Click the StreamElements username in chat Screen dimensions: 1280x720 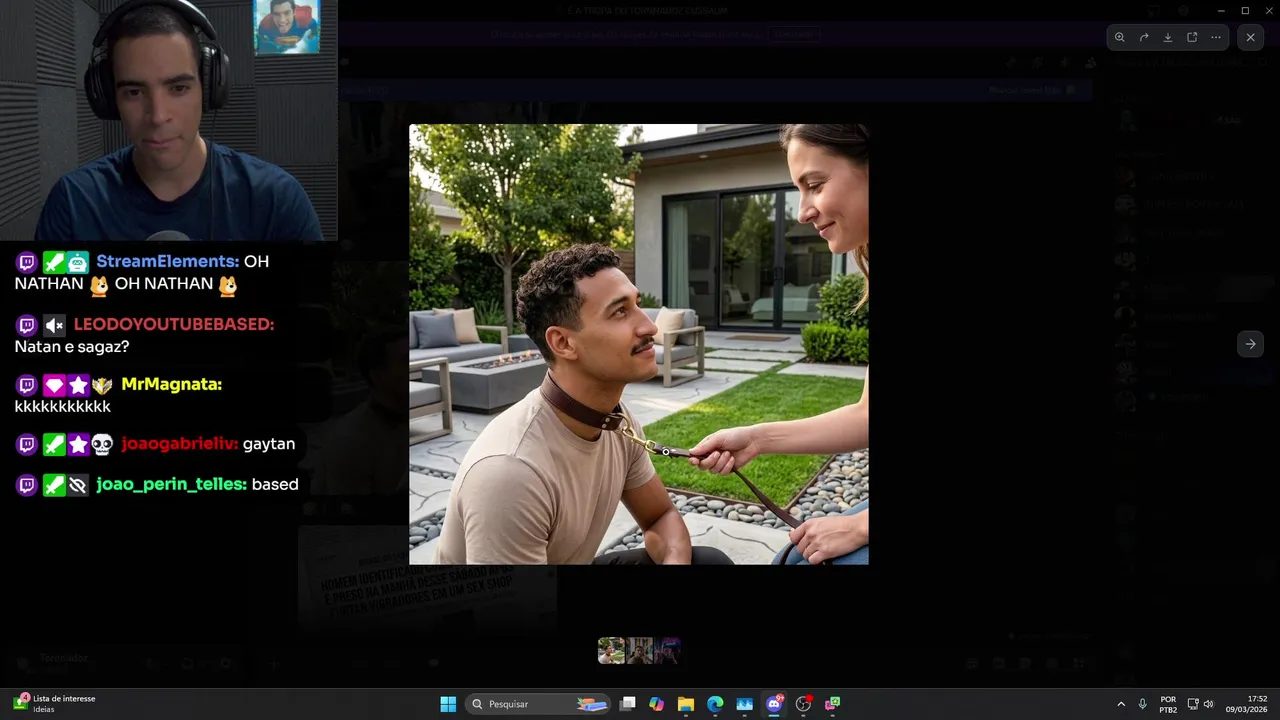click(167, 261)
